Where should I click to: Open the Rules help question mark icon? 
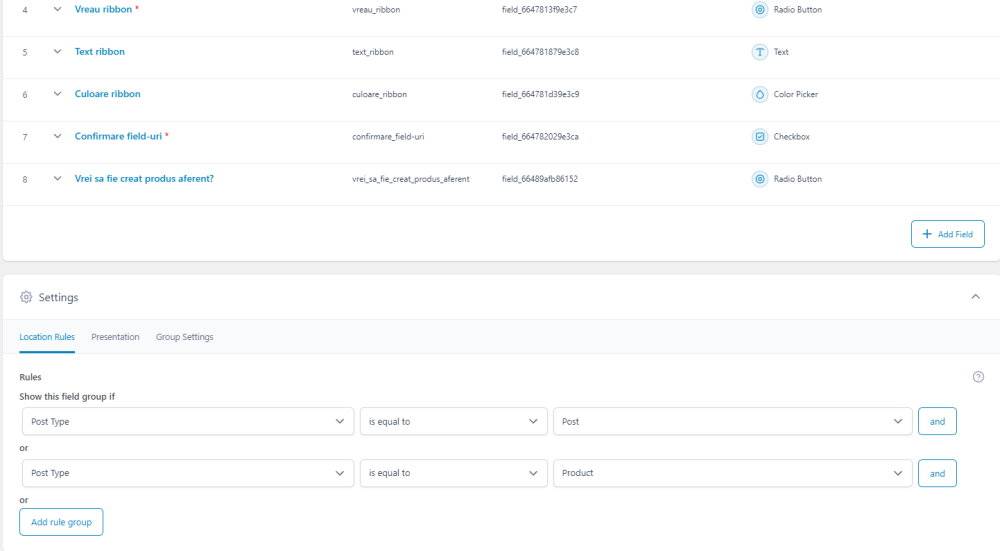coord(978,377)
